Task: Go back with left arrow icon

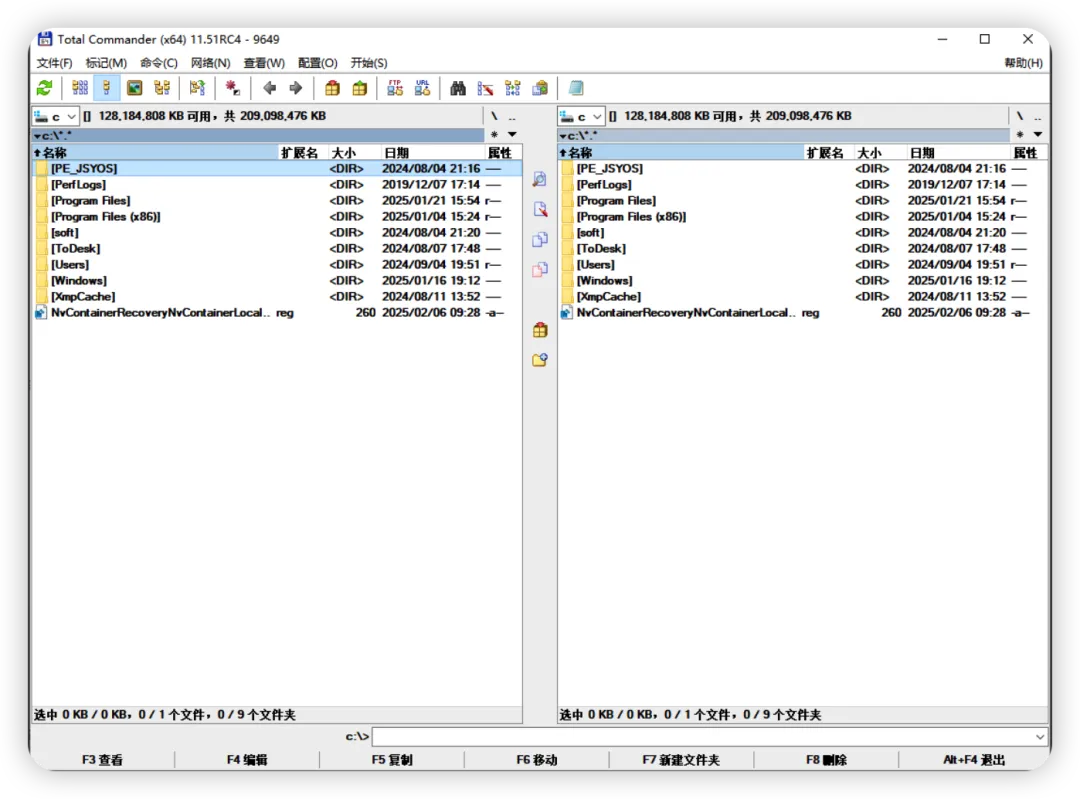Action: point(269,88)
